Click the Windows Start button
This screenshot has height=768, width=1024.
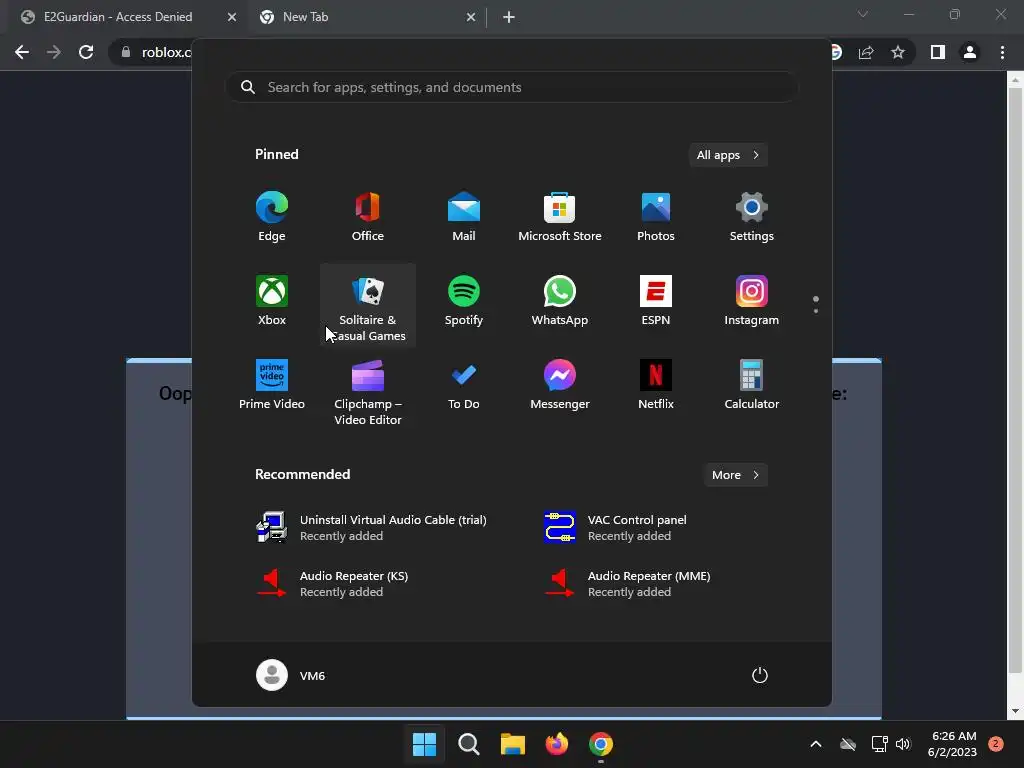(424, 744)
